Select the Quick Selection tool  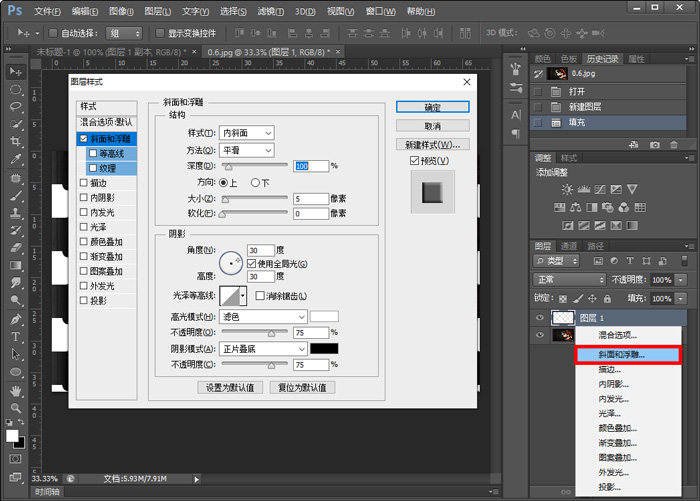pos(16,124)
